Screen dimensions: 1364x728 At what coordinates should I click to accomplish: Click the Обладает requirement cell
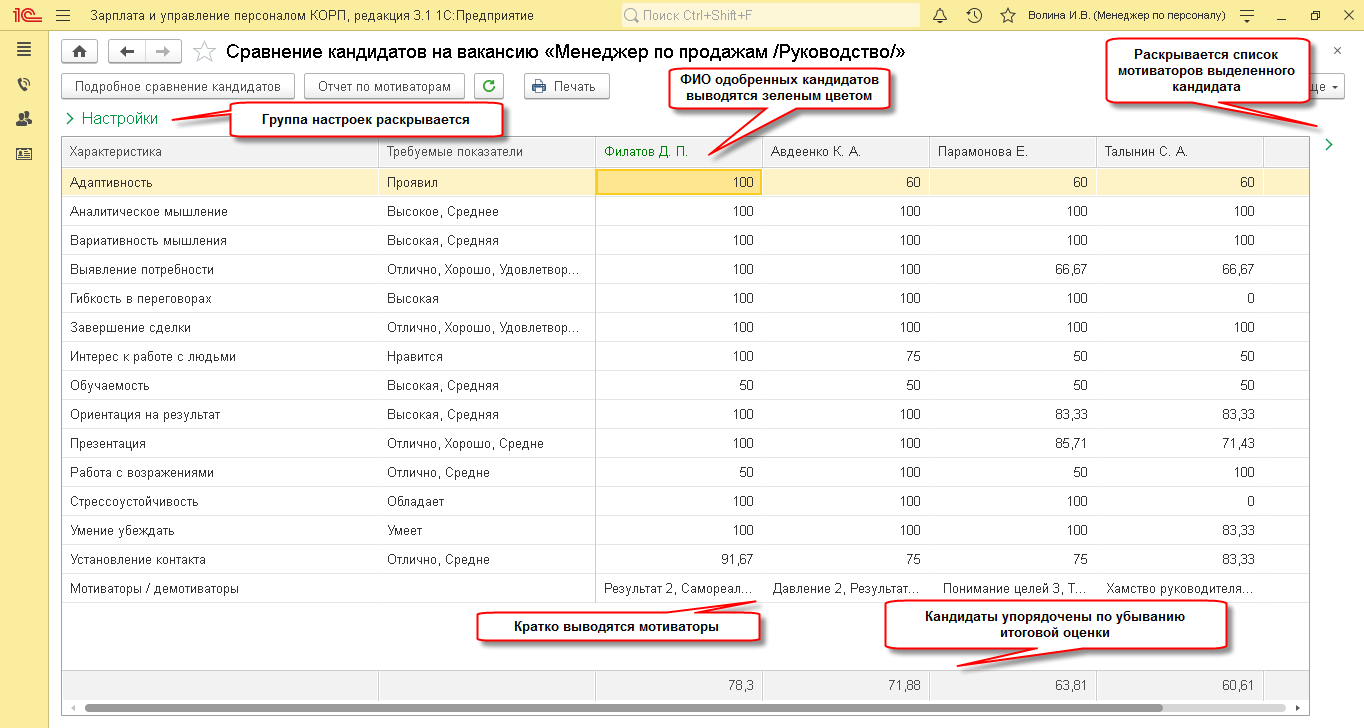487,502
